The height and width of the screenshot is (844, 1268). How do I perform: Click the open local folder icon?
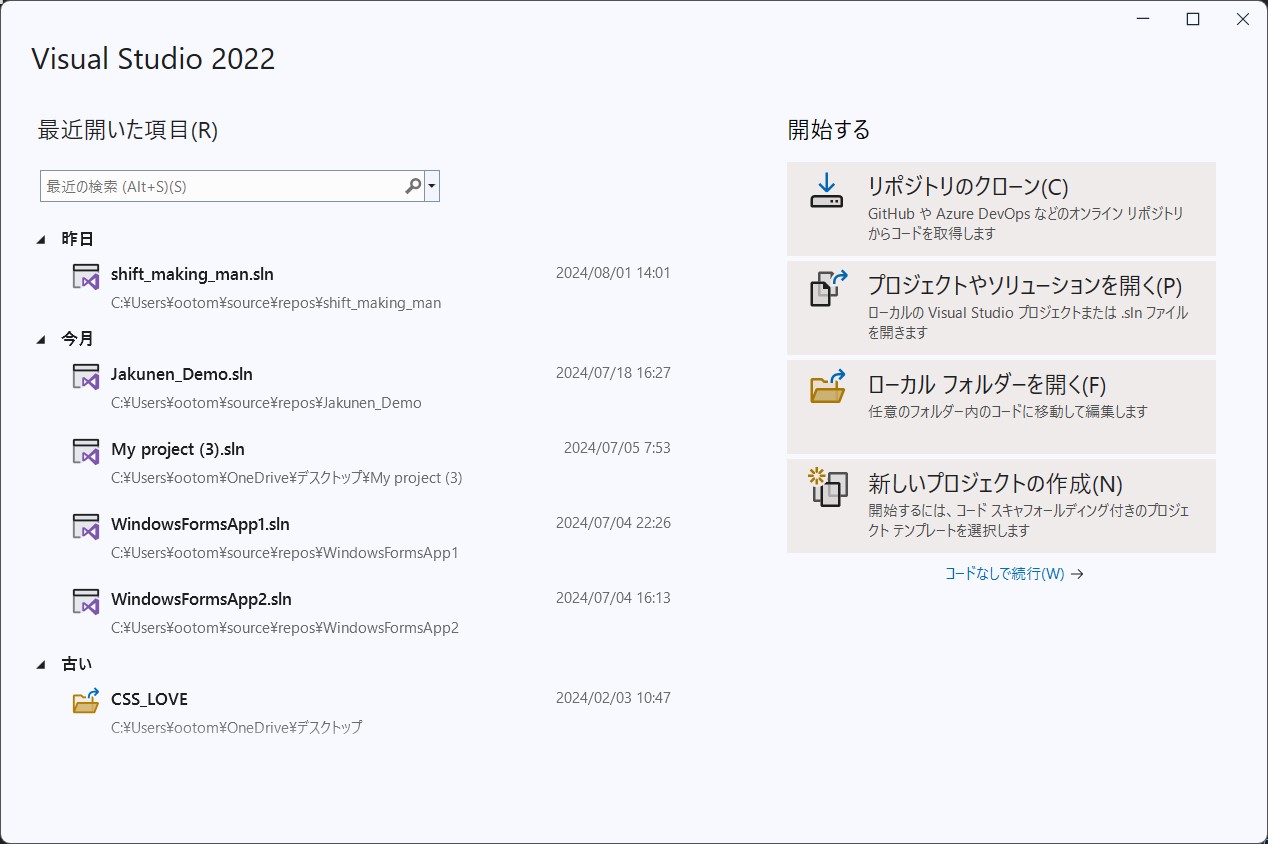point(827,387)
